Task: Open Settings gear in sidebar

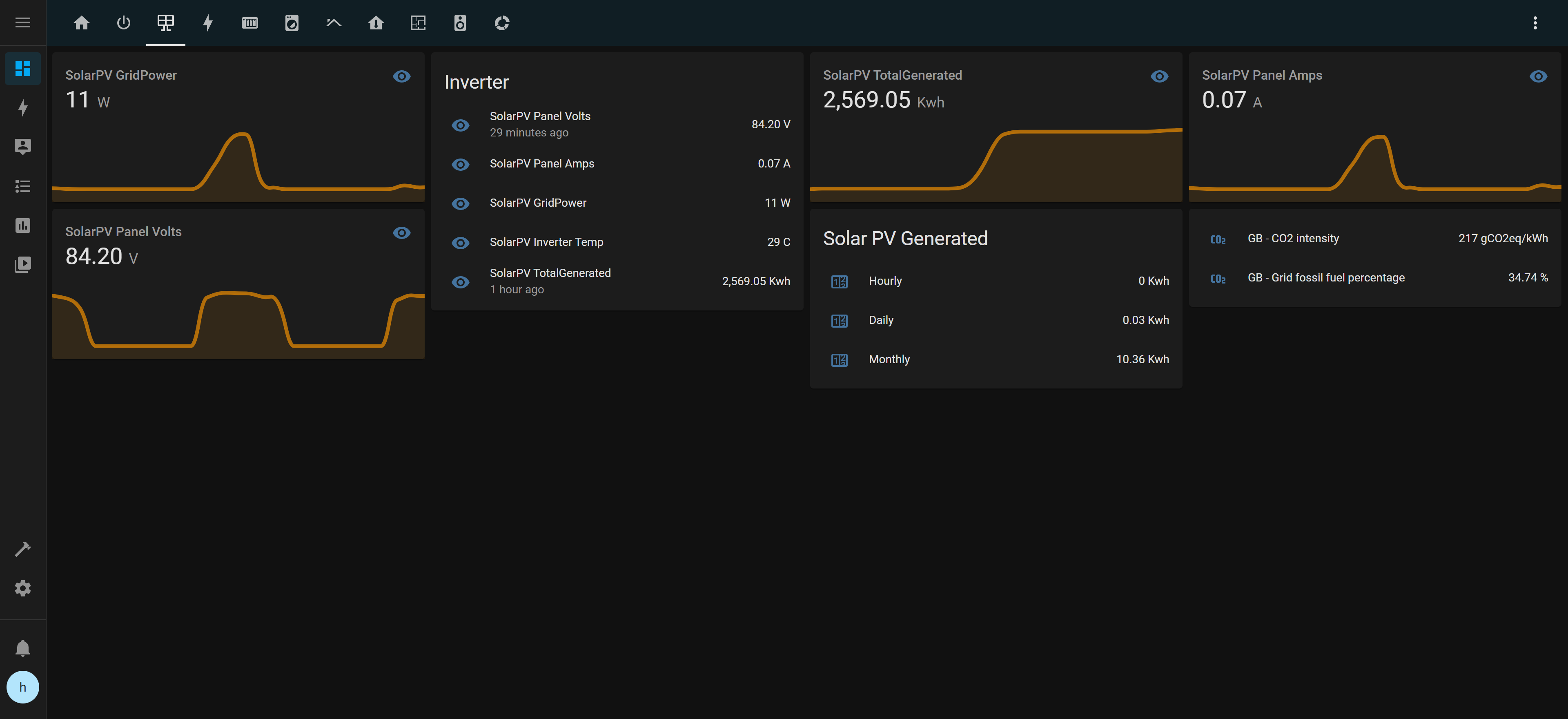Action: [x=22, y=588]
